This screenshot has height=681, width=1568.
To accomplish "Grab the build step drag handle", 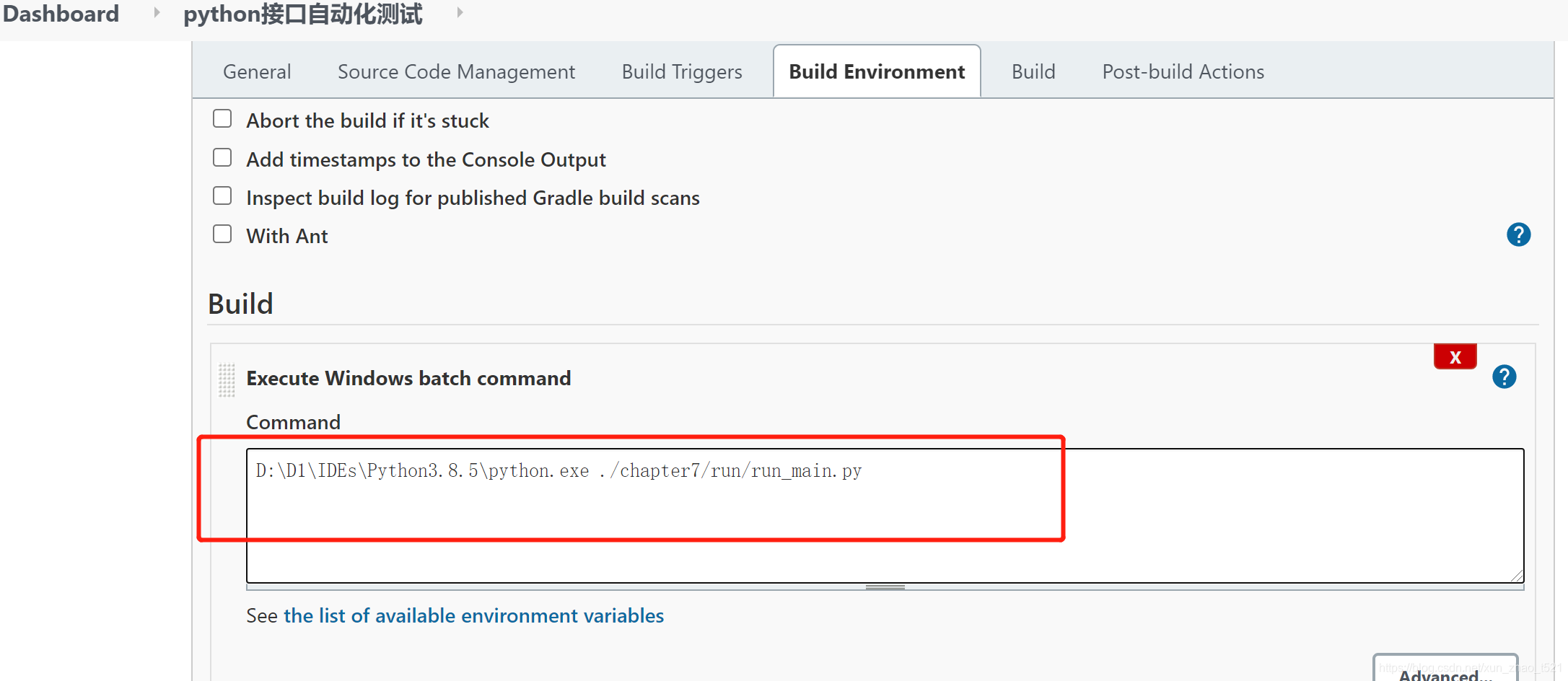I will (x=227, y=379).
